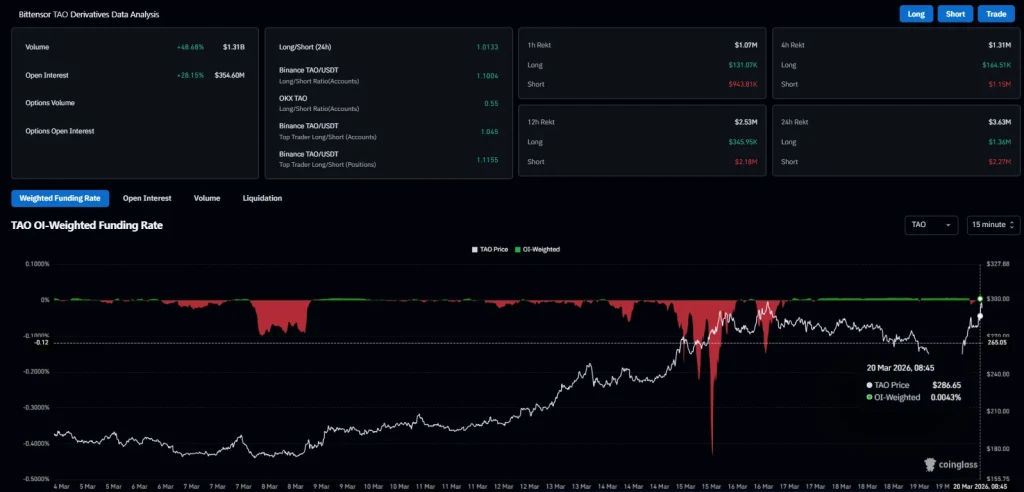Click the 4 Mar label on the time axis

click(63, 487)
